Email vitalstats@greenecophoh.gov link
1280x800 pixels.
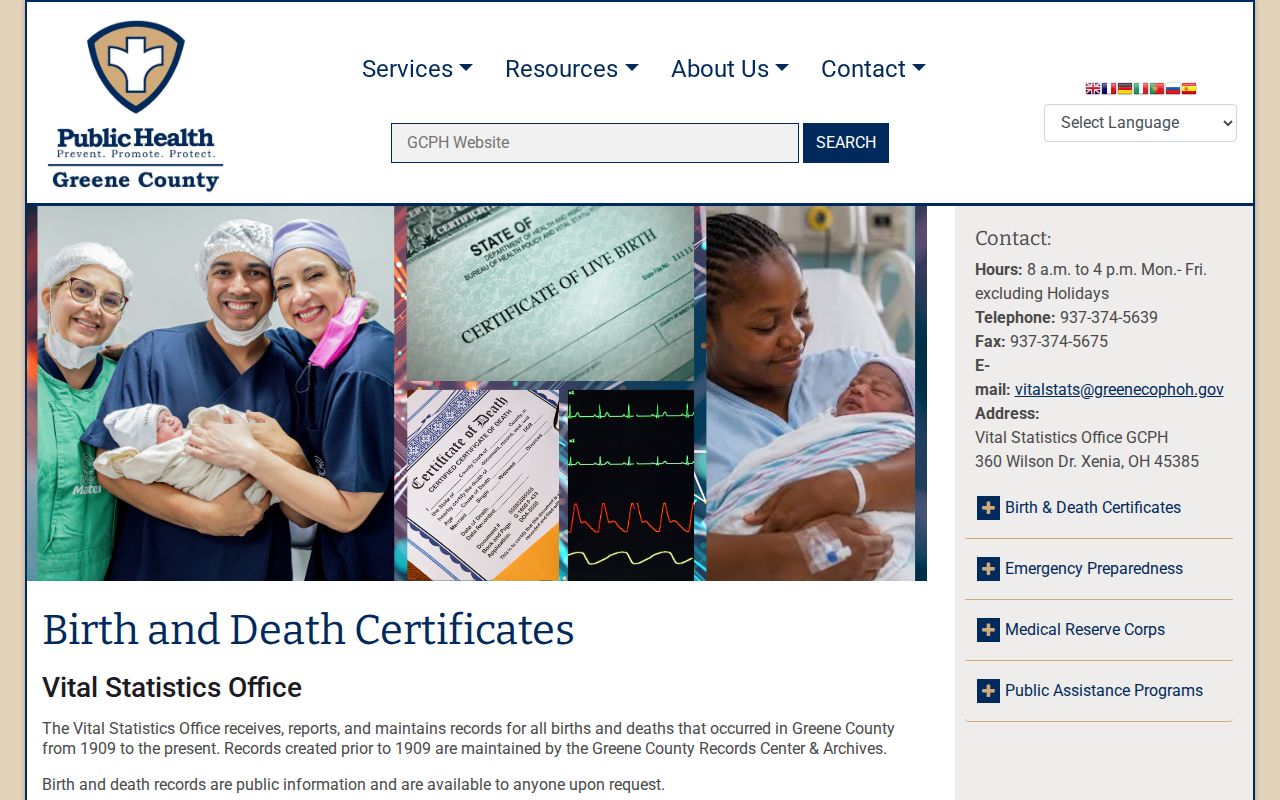pyautogui.click(x=1119, y=390)
